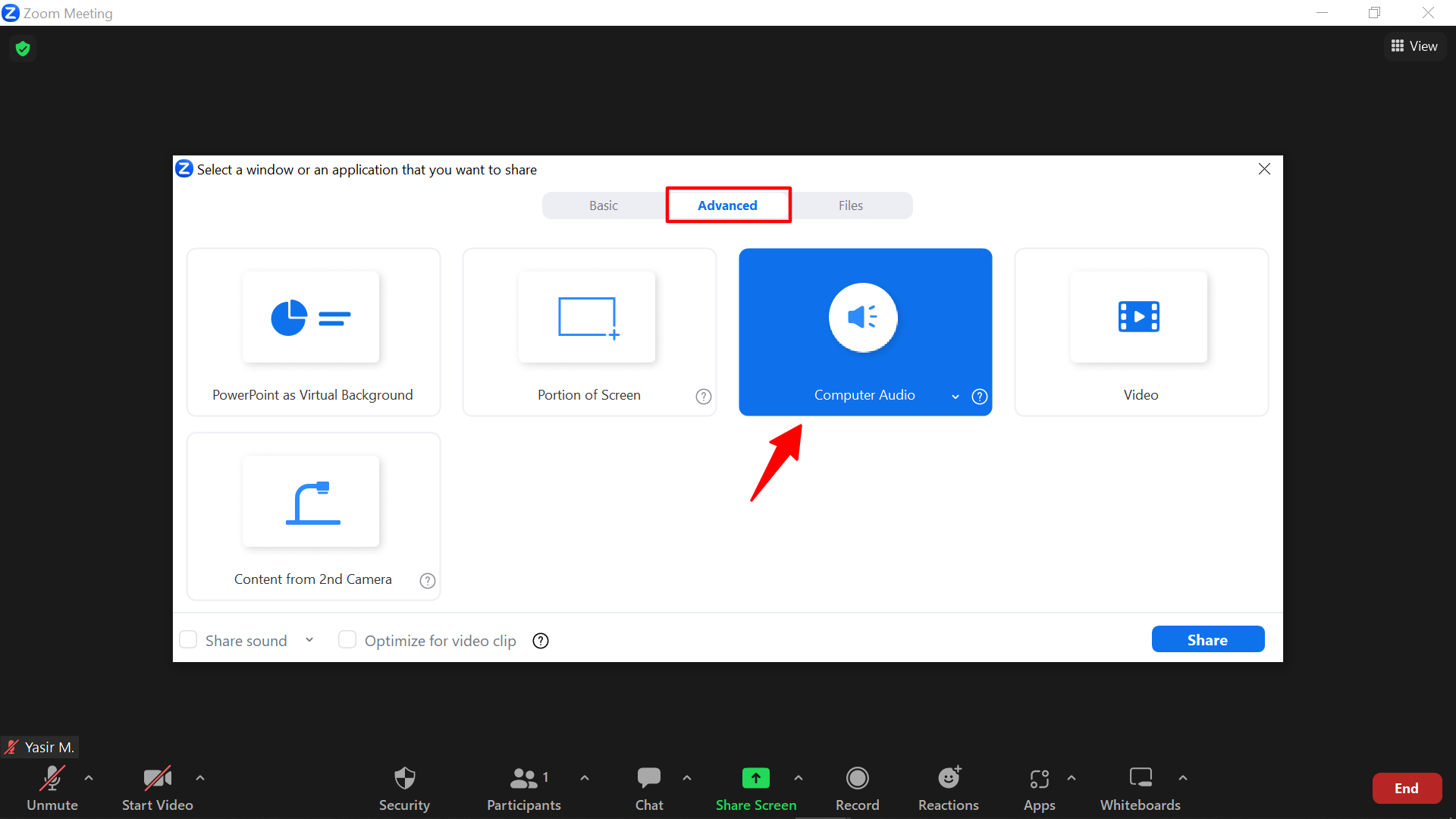Screen dimensions: 1456x819
Task: Switch to the Files tab
Action: pos(850,205)
